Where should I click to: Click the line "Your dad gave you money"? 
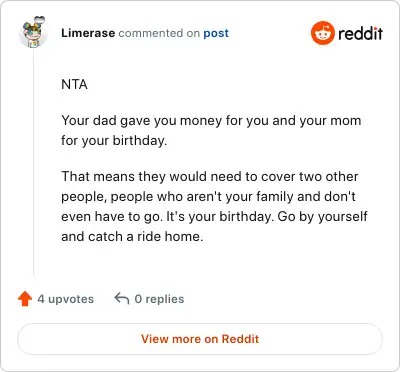pos(211,120)
